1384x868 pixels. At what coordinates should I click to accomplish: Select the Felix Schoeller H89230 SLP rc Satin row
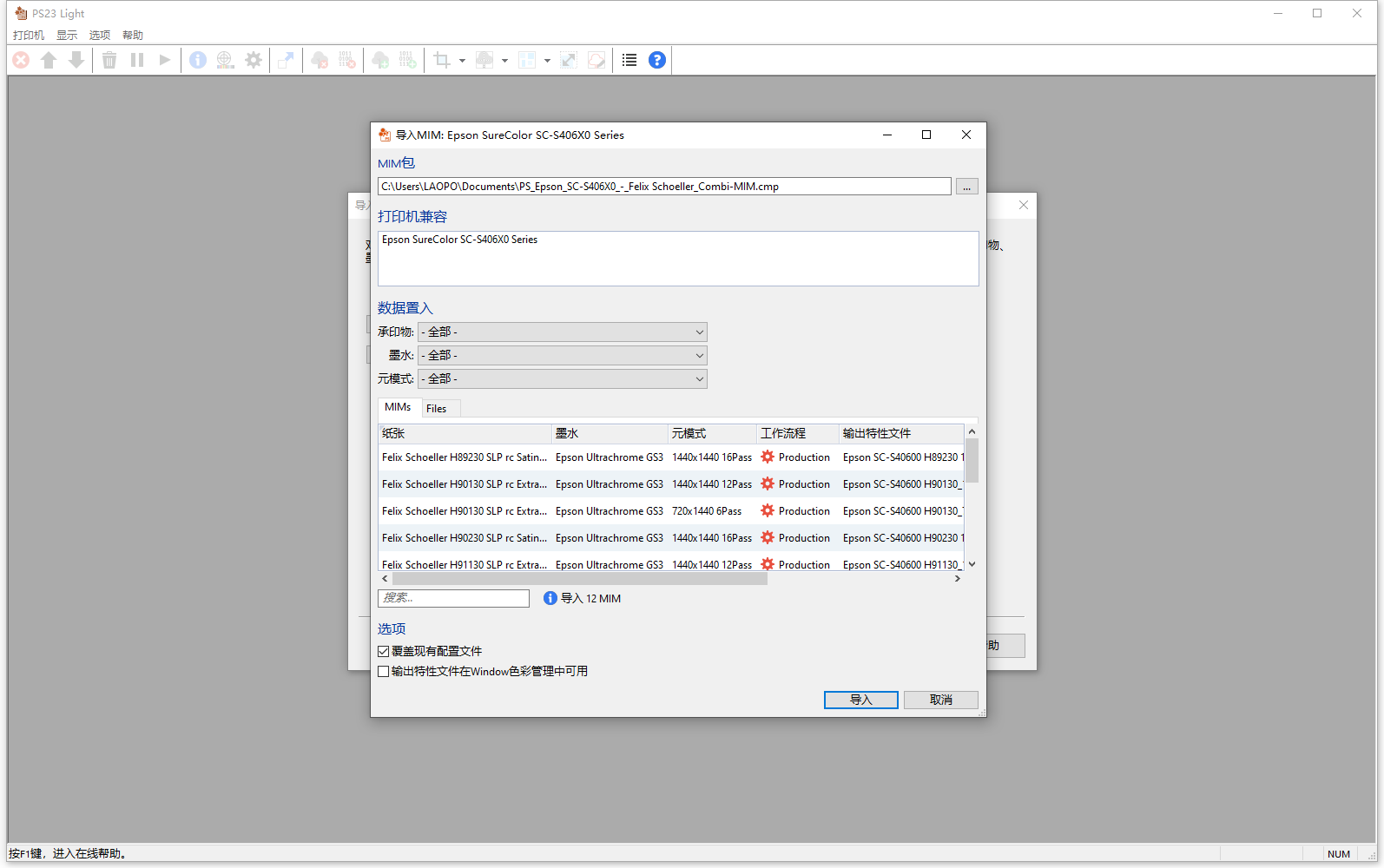pos(671,457)
